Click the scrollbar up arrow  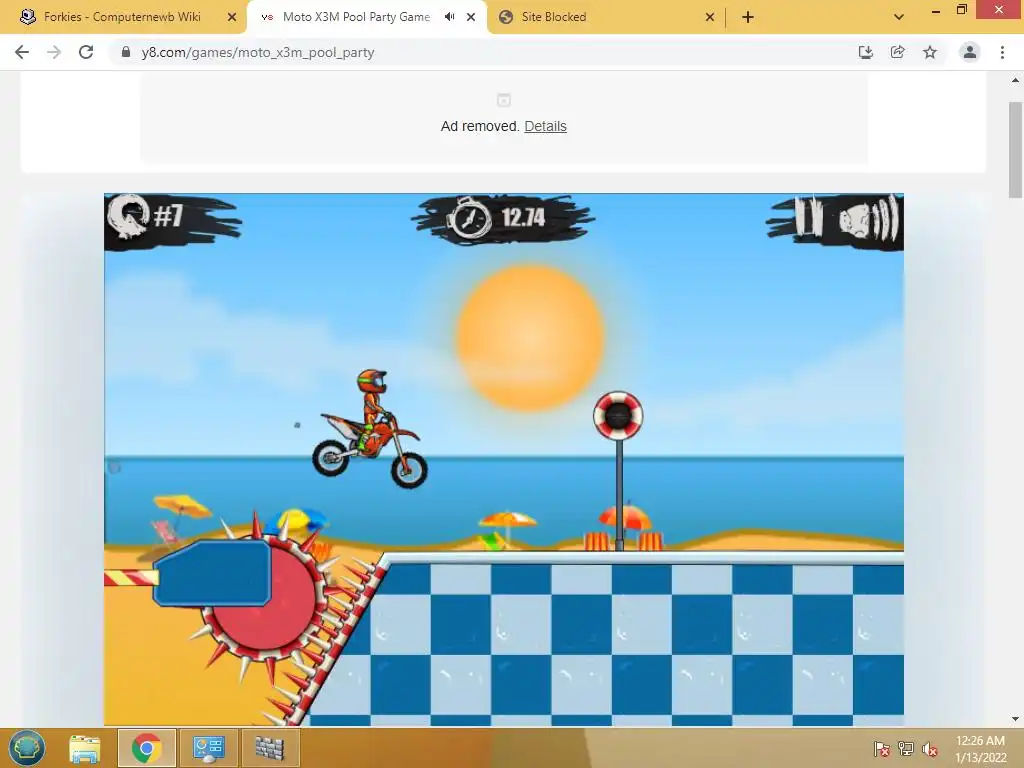(x=1015, y=80)
